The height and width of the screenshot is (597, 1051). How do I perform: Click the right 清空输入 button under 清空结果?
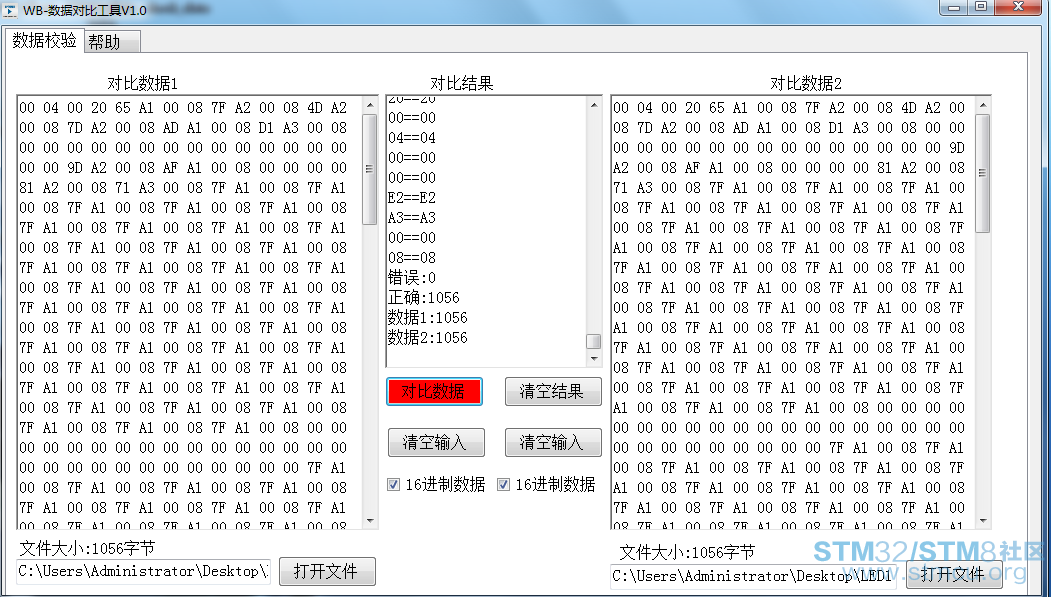(552, 442)
